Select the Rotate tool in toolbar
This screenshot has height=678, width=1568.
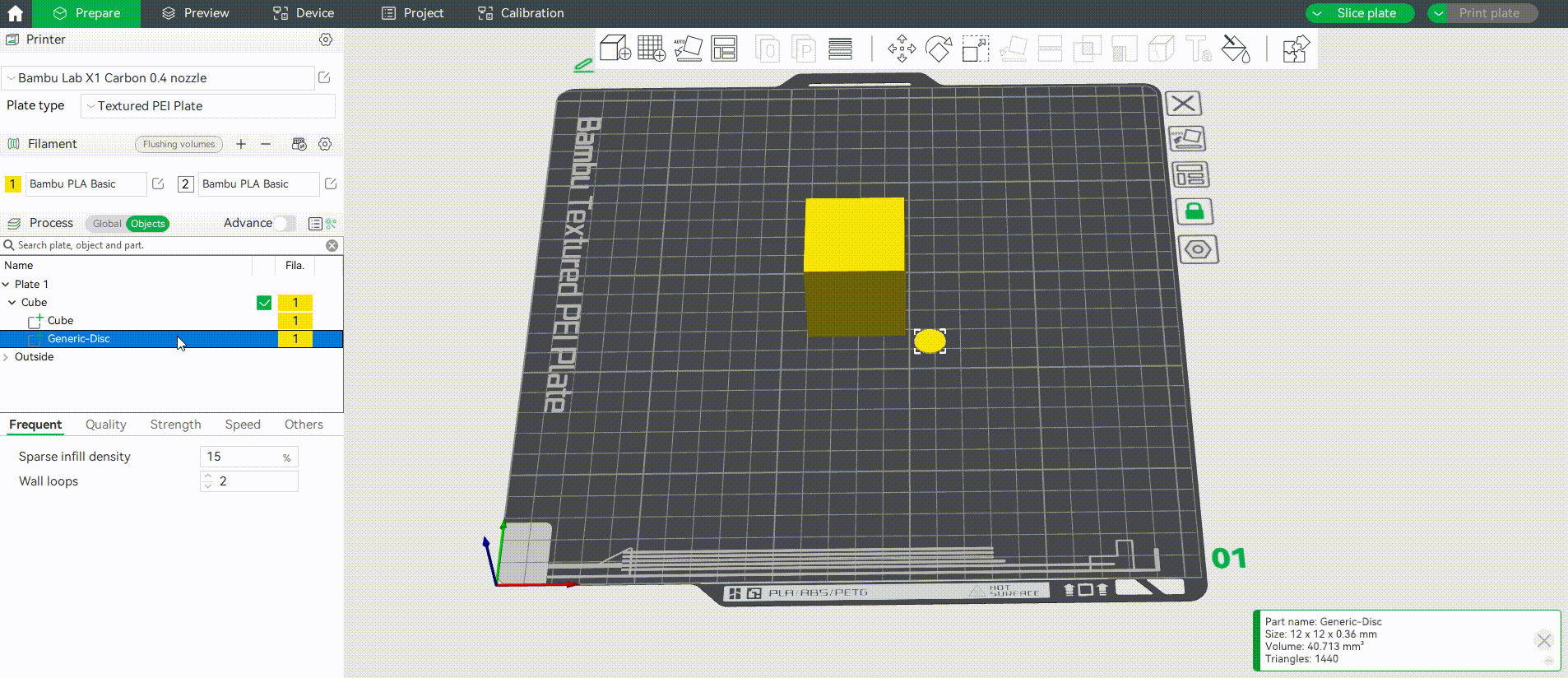pos(939,49)
